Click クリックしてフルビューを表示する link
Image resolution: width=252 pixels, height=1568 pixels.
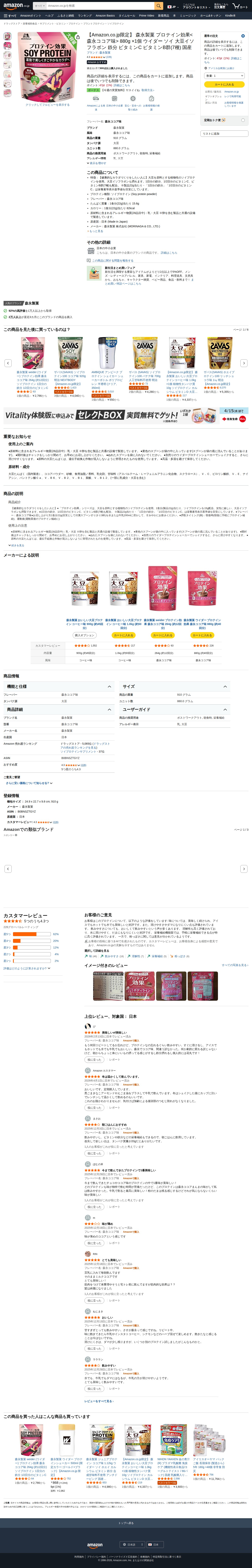point(47,105)
